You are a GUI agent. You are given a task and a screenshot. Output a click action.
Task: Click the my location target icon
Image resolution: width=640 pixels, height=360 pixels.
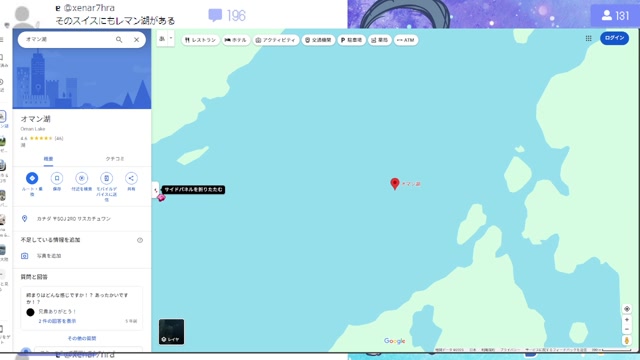coord(627,309)
